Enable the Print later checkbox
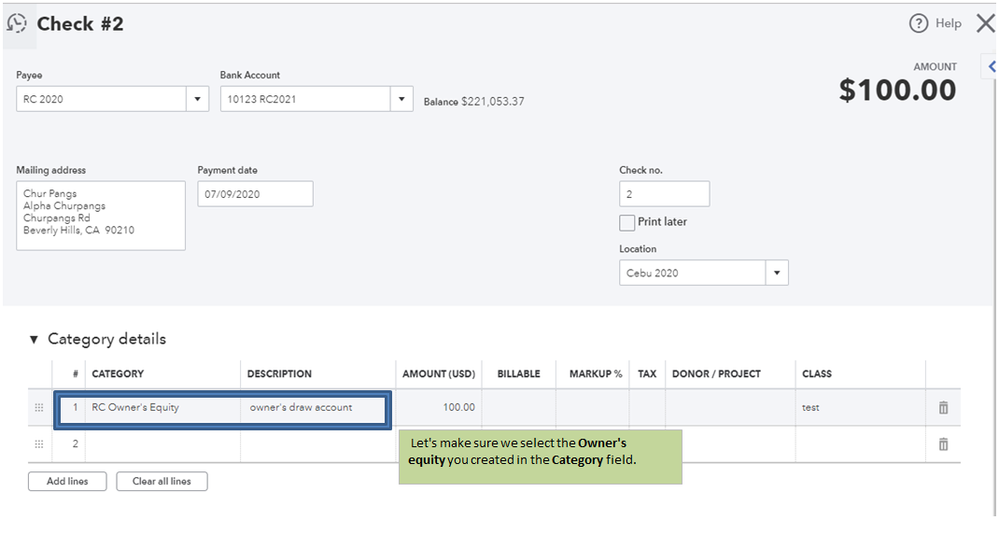This screenshot has width=999, height=534. point(627,222)
